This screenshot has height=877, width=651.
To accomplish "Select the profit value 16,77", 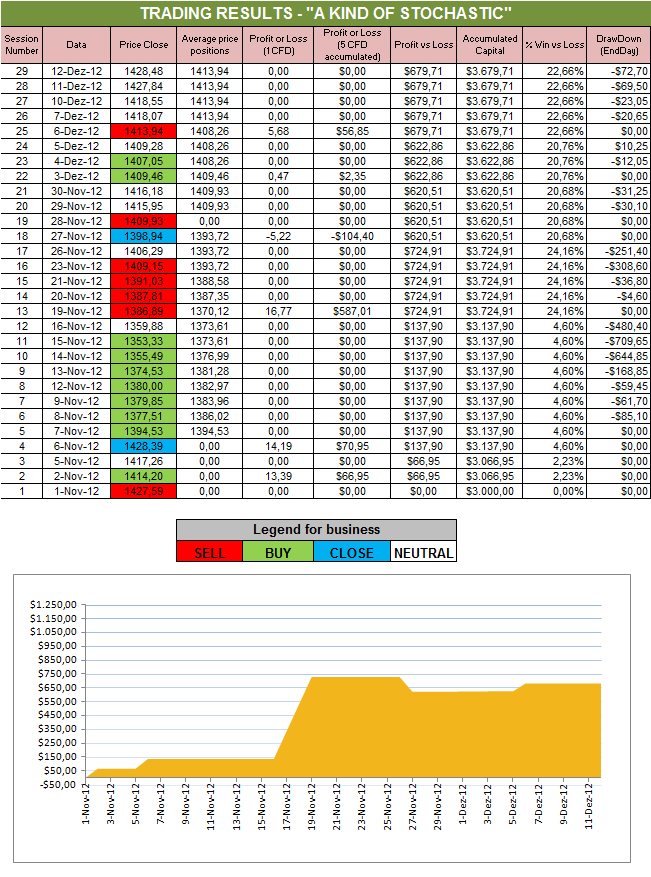I will (278, 311).
